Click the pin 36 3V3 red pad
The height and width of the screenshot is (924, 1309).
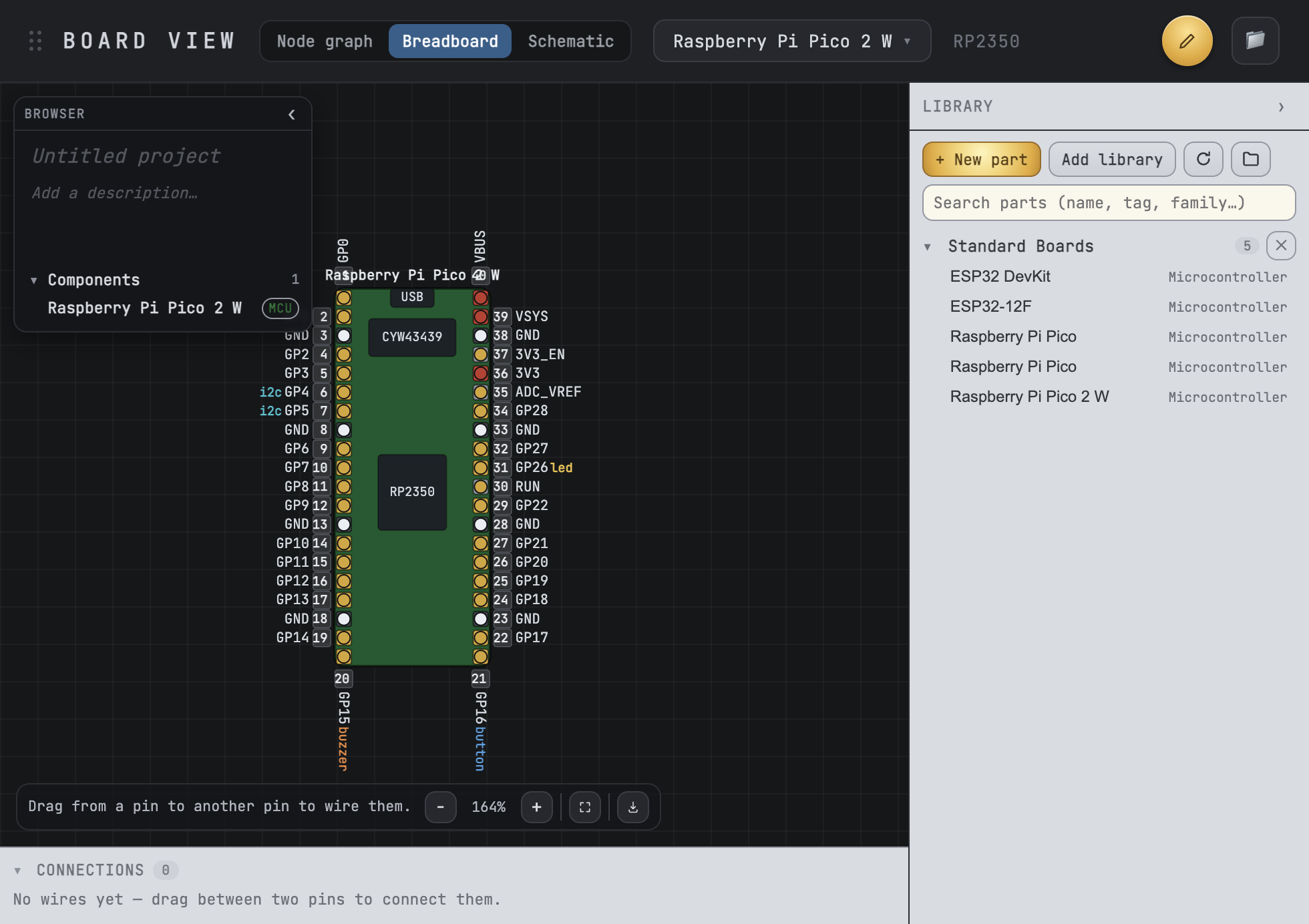480,373
